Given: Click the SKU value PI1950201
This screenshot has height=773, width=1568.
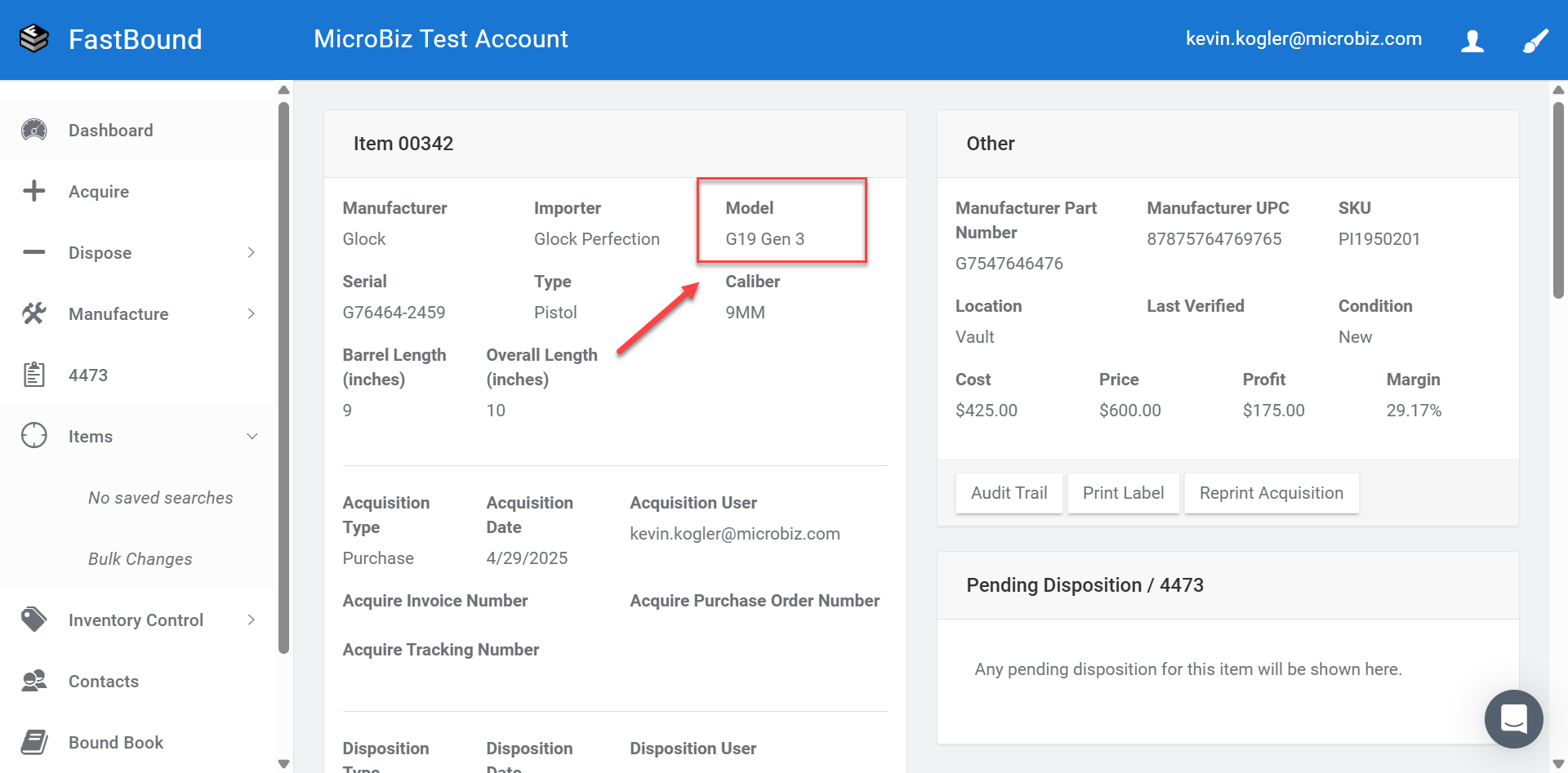Looking at the screenshot, I should [1379, 239].
